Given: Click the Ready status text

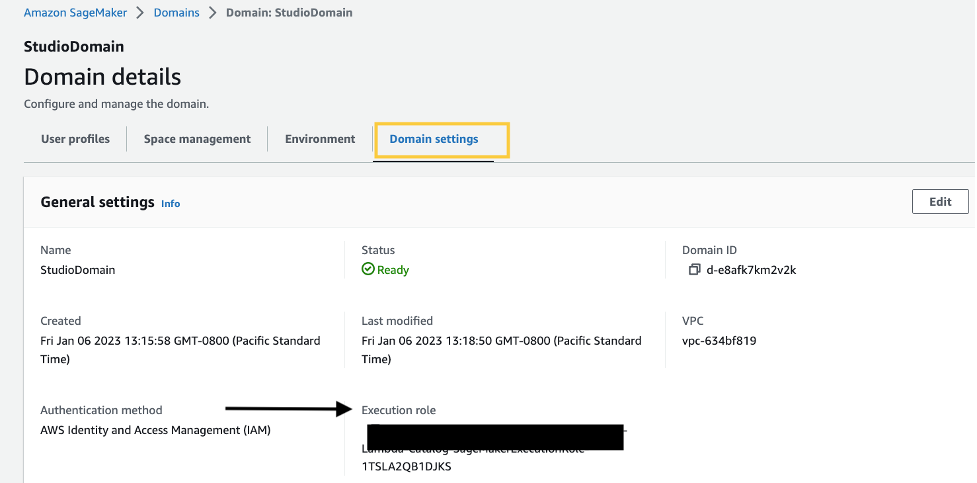Looking at the screenshot, I should [393, 270].
